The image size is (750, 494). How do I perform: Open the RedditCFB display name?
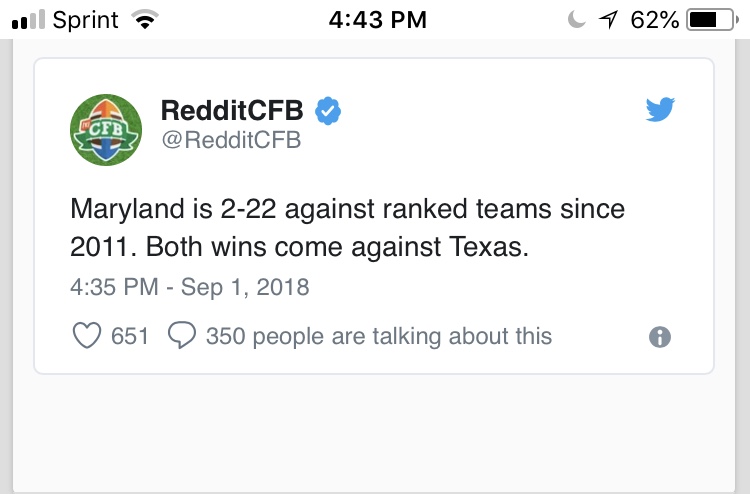pyautogui.click(x=232, y=110)
